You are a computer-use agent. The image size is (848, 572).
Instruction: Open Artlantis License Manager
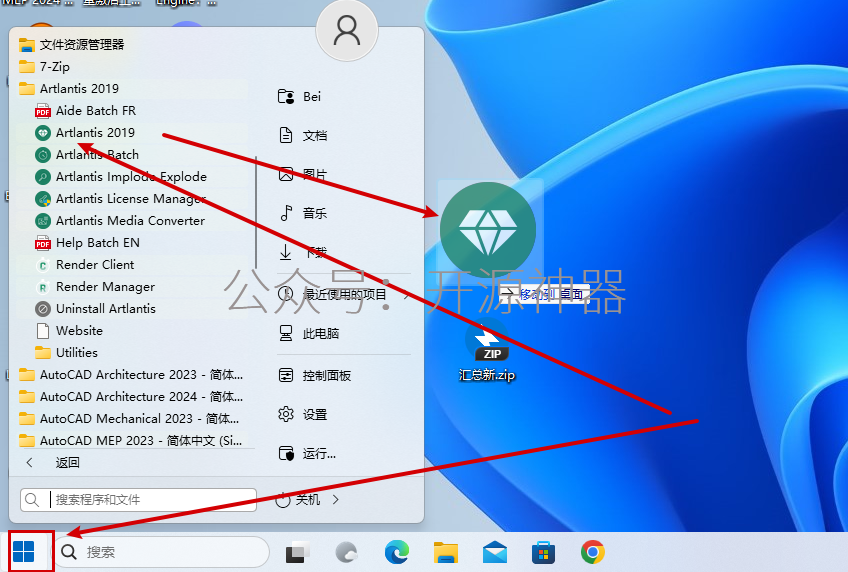(121, 199)
